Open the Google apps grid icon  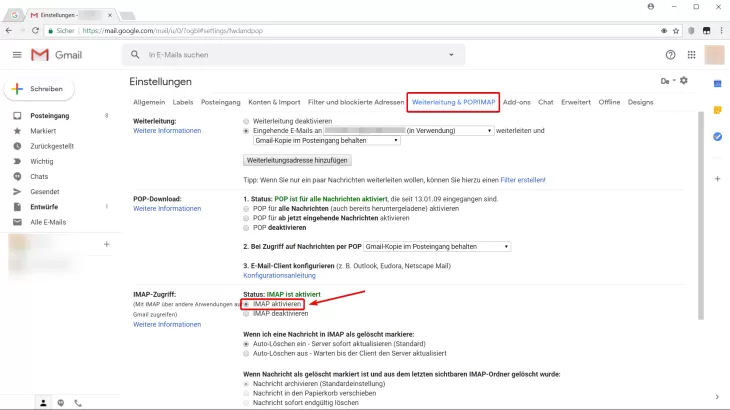[693, 54]
